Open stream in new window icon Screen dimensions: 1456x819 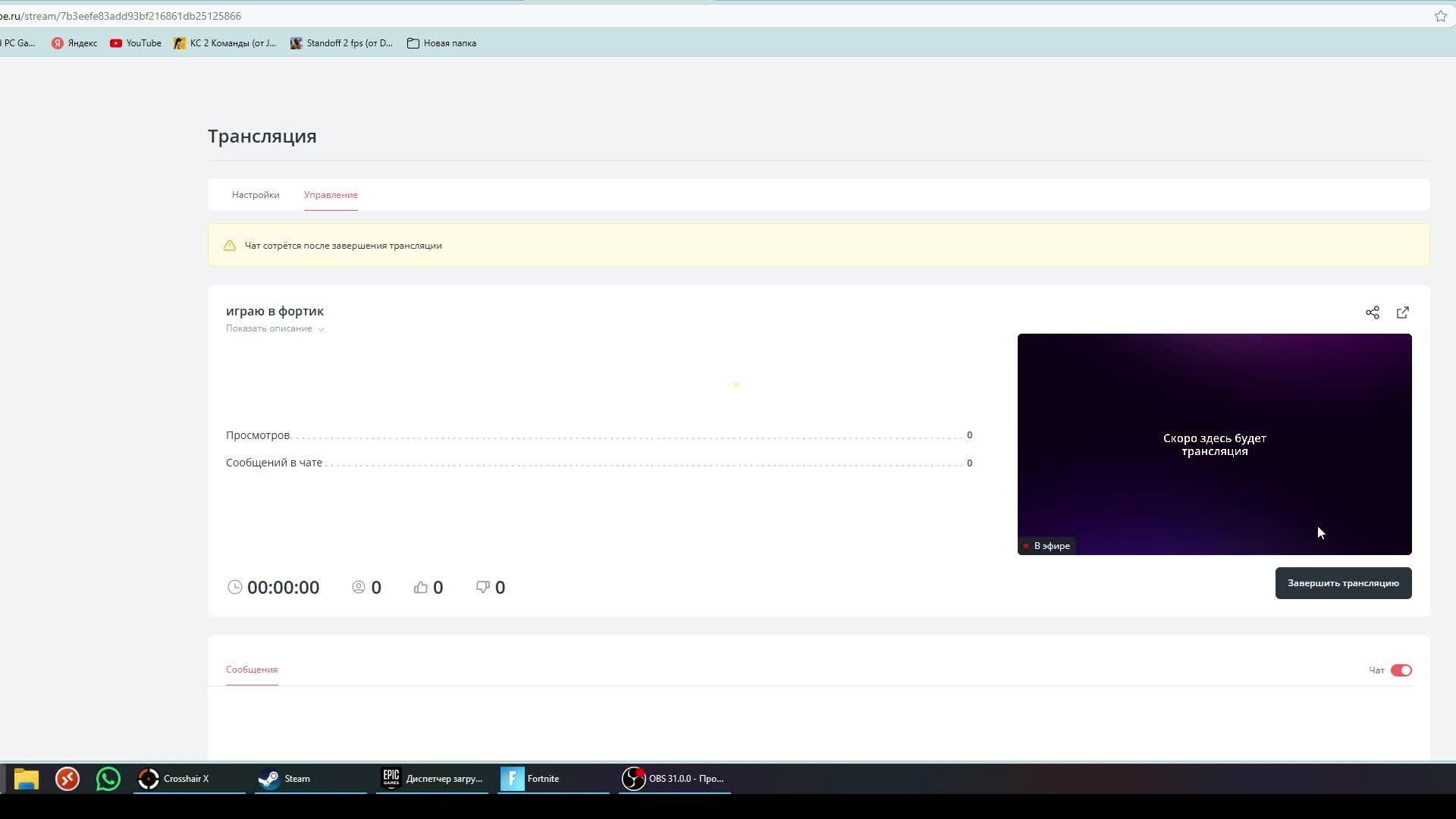[x=1402, y=312]
